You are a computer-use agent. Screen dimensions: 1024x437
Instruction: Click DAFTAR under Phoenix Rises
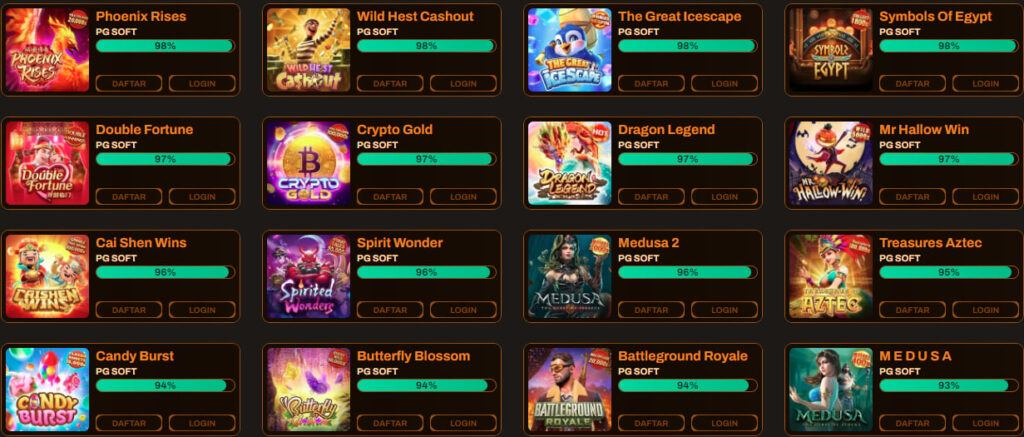129,84
